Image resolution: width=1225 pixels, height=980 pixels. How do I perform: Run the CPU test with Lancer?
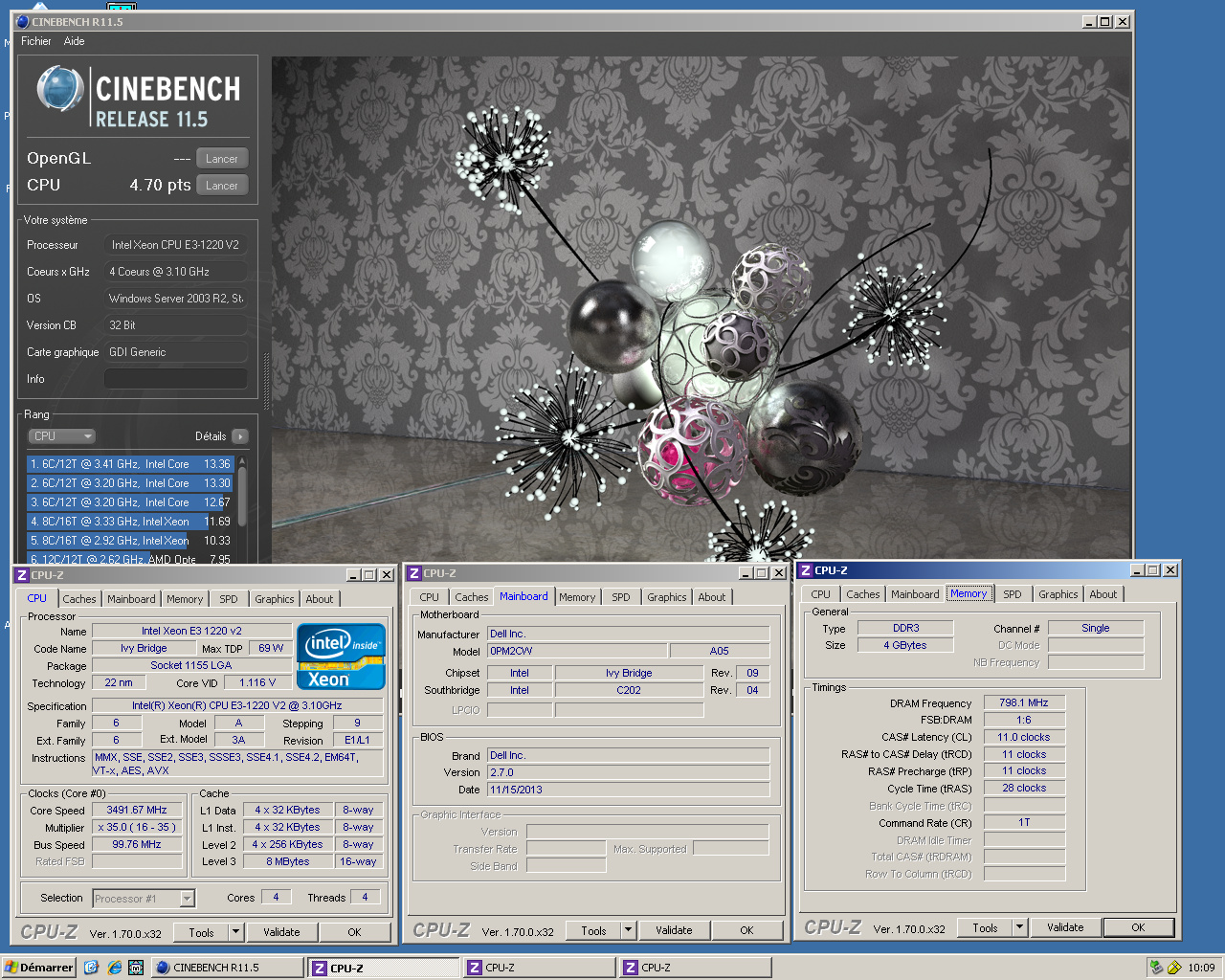tap(222, 186)
